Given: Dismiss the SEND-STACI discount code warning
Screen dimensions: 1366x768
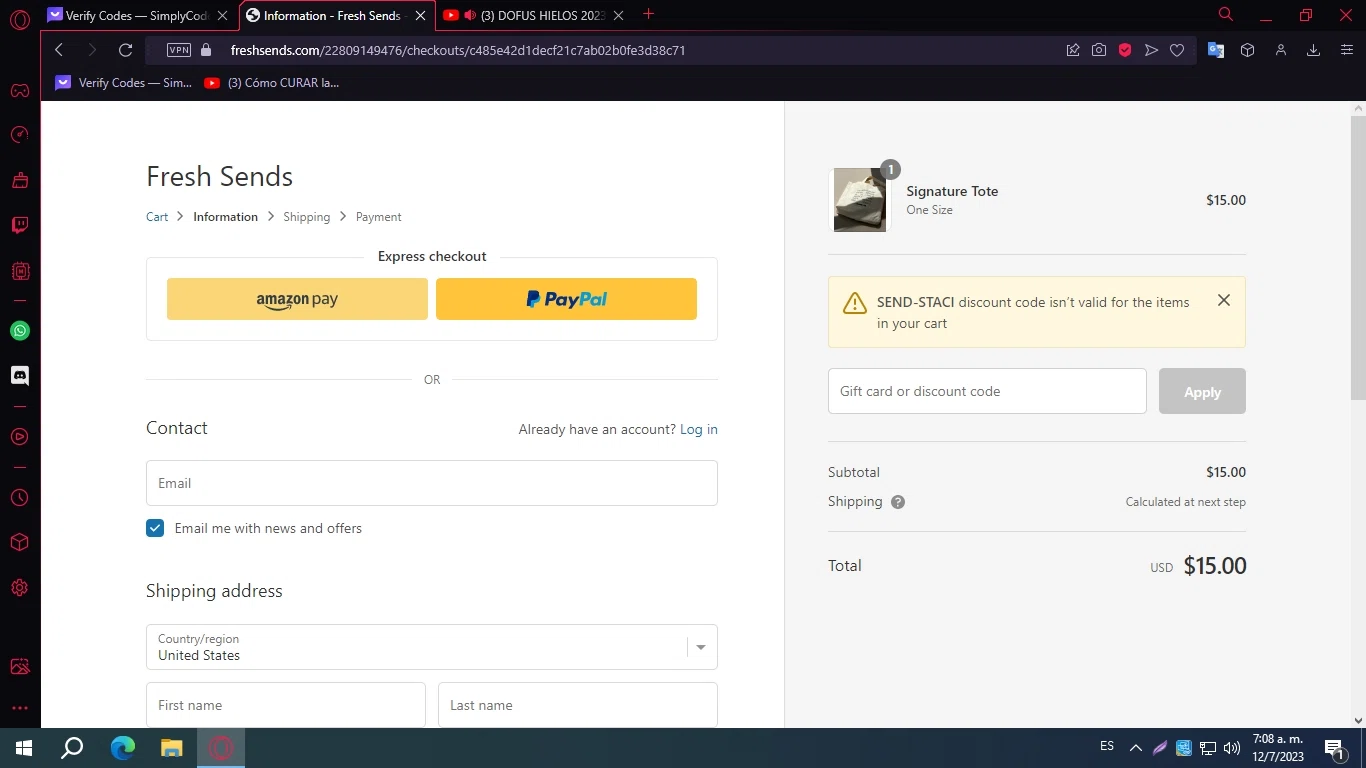Looking at the screenshot, I should (x=1224, y=300).
